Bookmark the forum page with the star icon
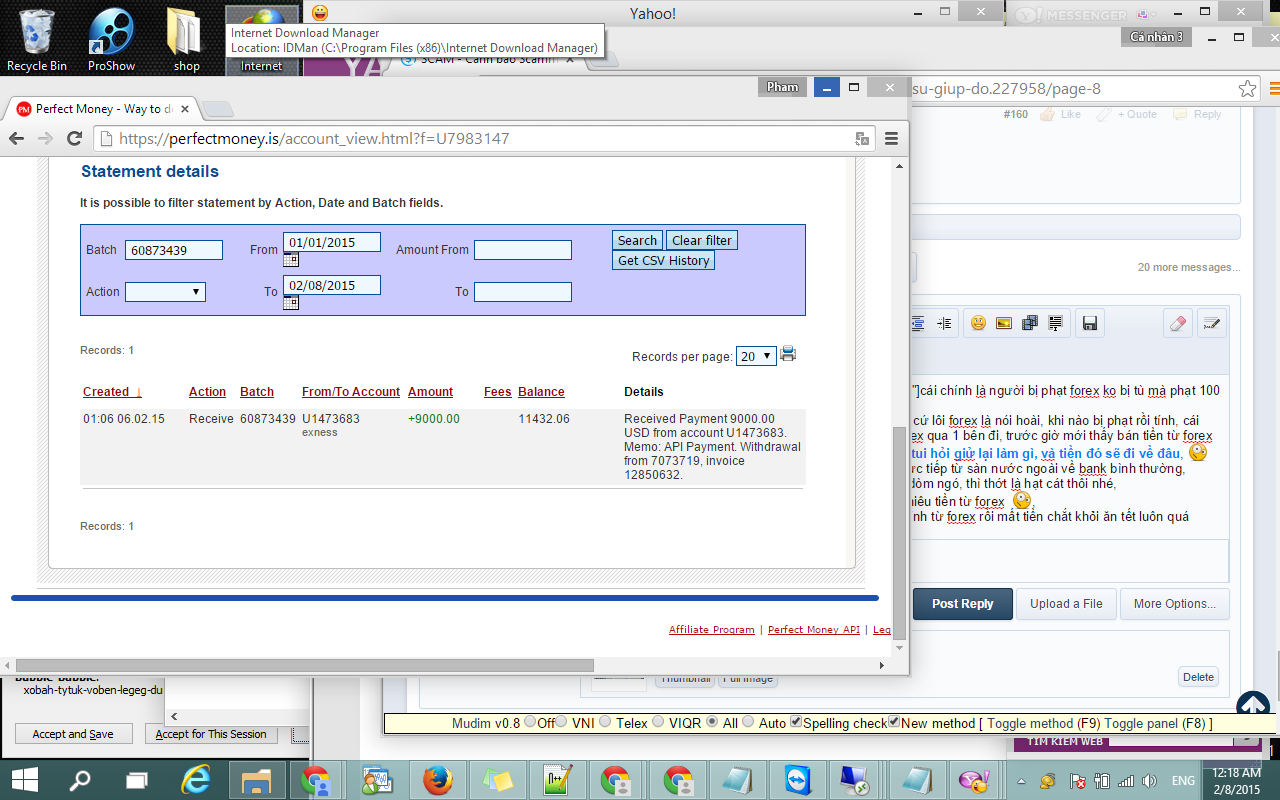The image size is (1280, 800). pos(1247,89)
